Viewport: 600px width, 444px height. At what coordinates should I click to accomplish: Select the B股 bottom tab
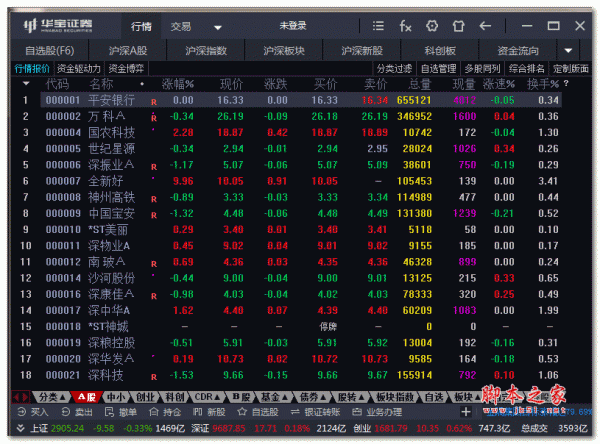click(x=241, y=397)
